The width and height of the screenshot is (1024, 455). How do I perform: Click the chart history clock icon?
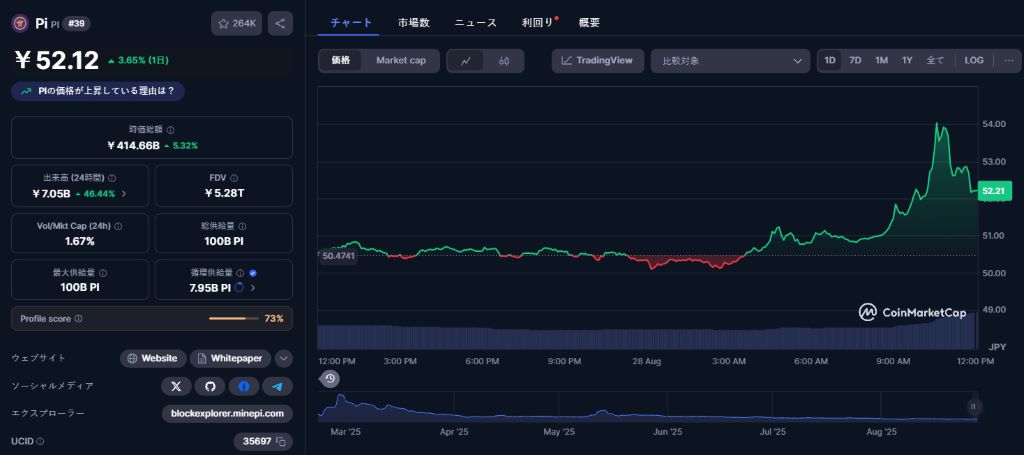pos(330,379)
